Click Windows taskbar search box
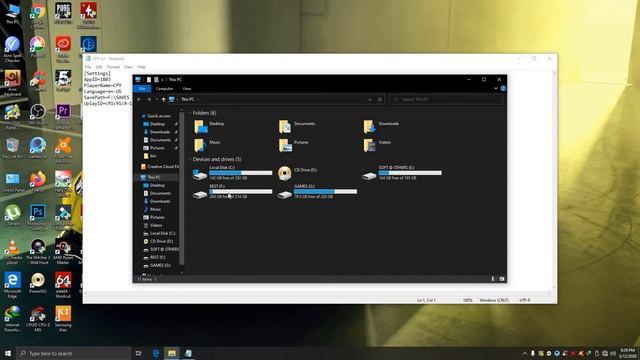Viewport: 640px width, 360px height. pos(74,353)
